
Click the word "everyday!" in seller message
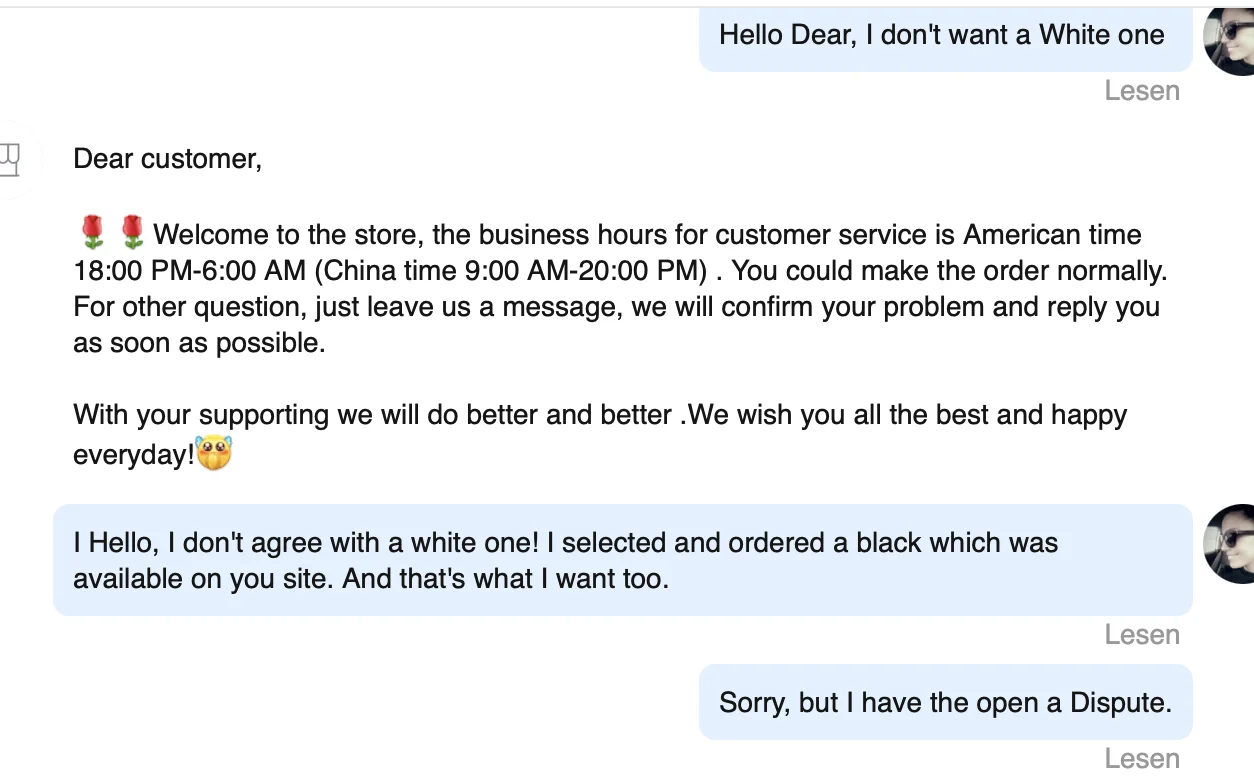click(133, 455)
